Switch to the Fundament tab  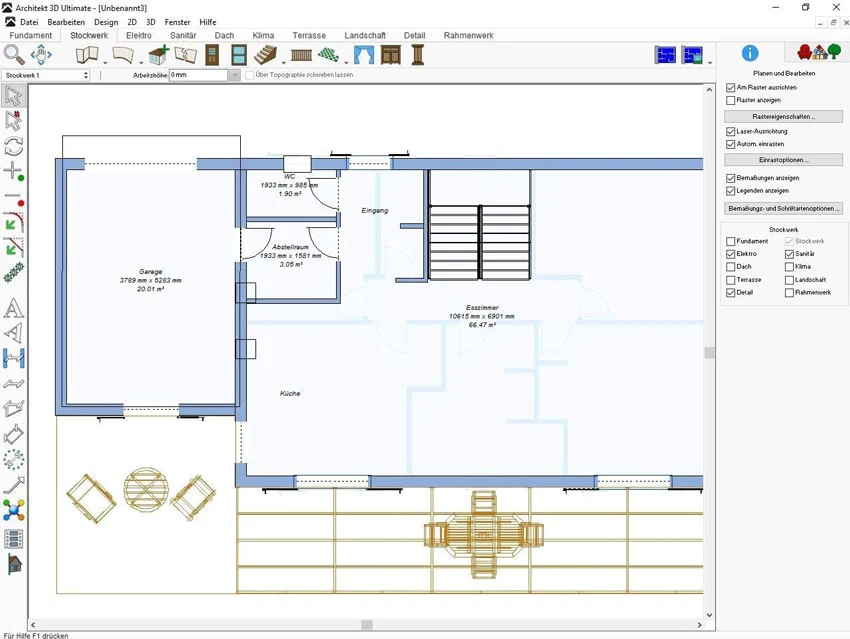(x=31, y=35)
